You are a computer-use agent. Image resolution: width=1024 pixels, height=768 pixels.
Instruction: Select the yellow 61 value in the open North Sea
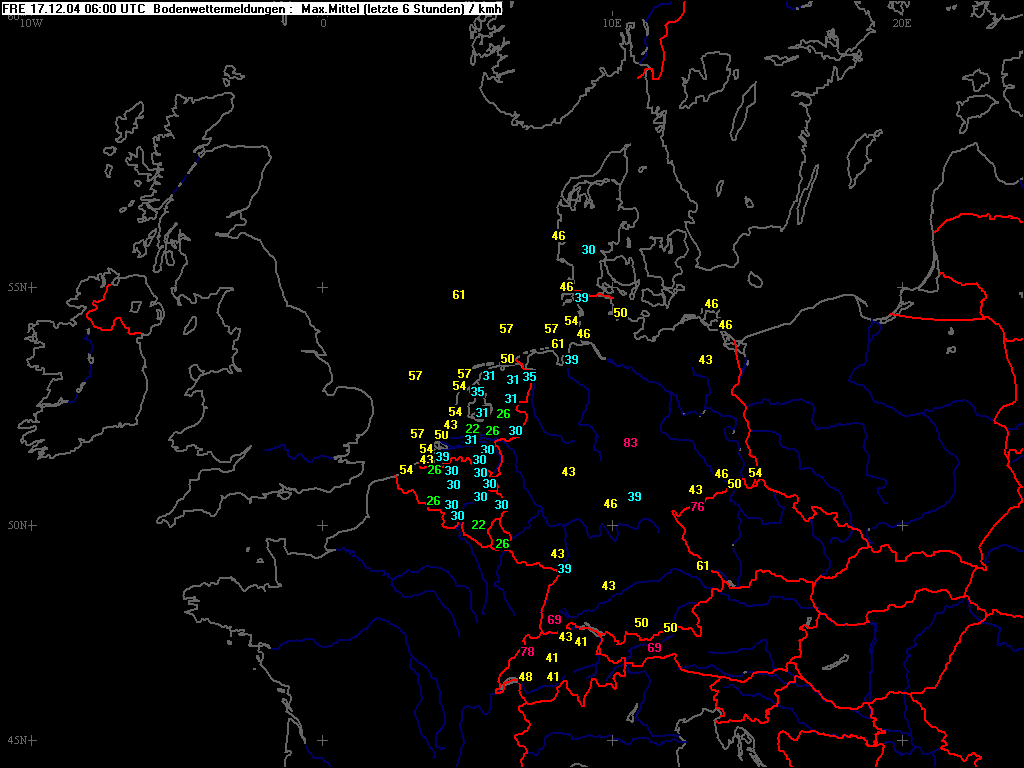click(459, 295)
